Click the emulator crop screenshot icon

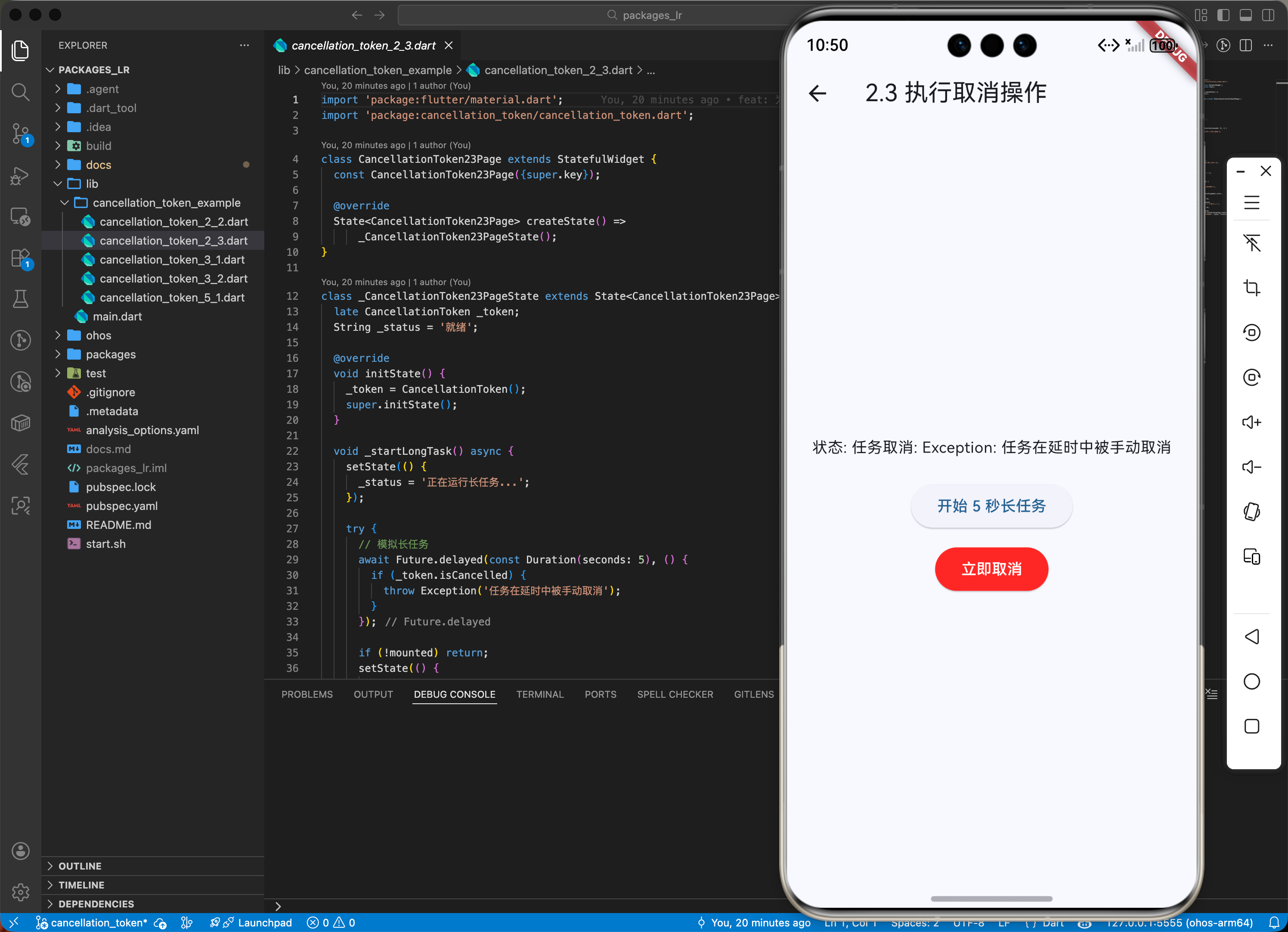click(1252, 288)
